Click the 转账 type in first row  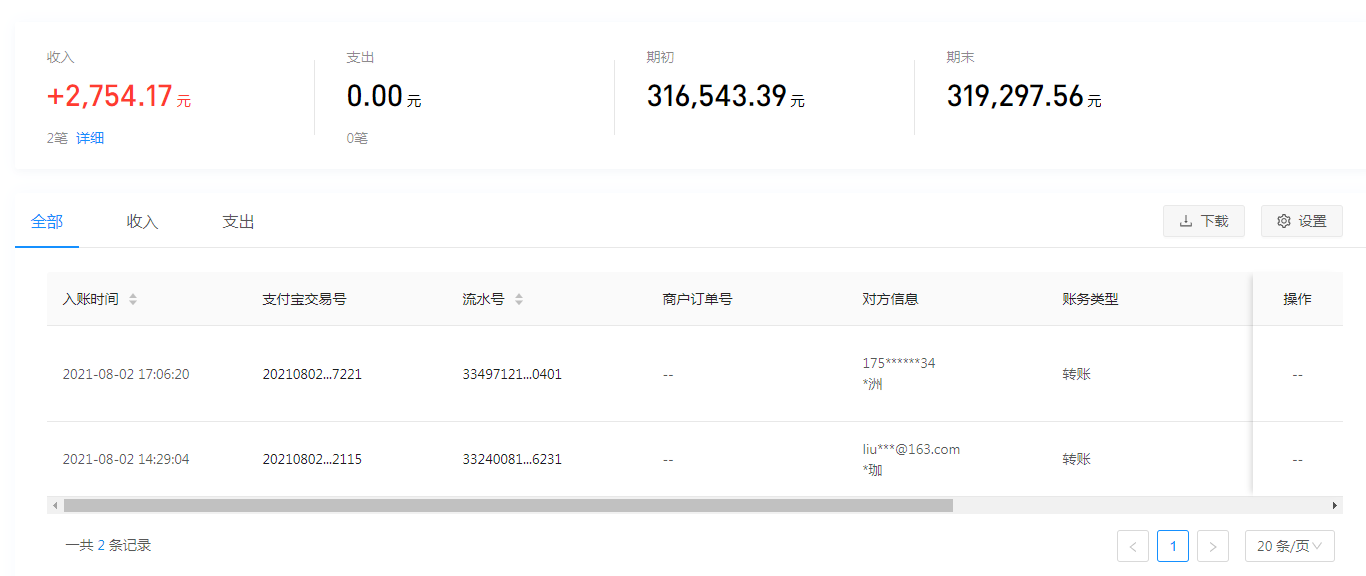(x=1076, y=374)
